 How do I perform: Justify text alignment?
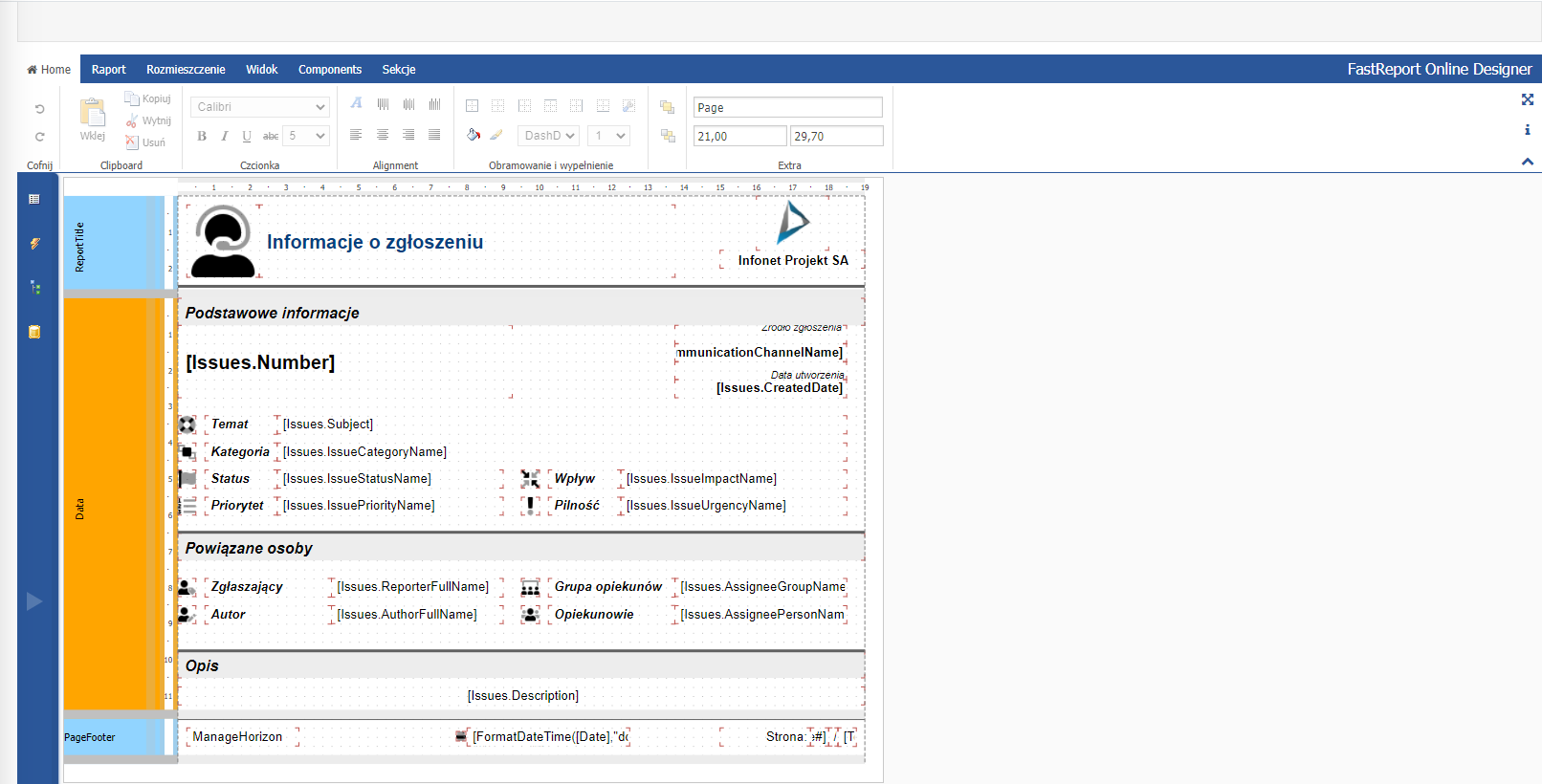(434, 135)
